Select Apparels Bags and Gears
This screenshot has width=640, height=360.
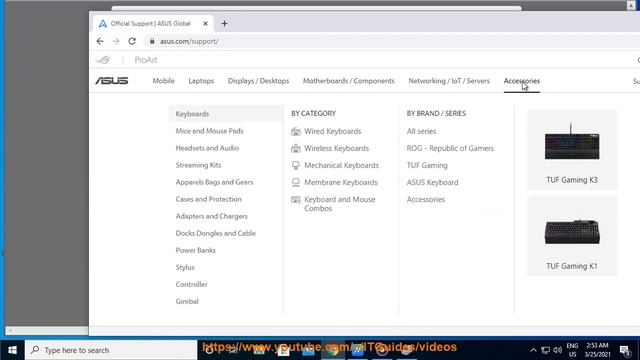(x=214, y=182)
